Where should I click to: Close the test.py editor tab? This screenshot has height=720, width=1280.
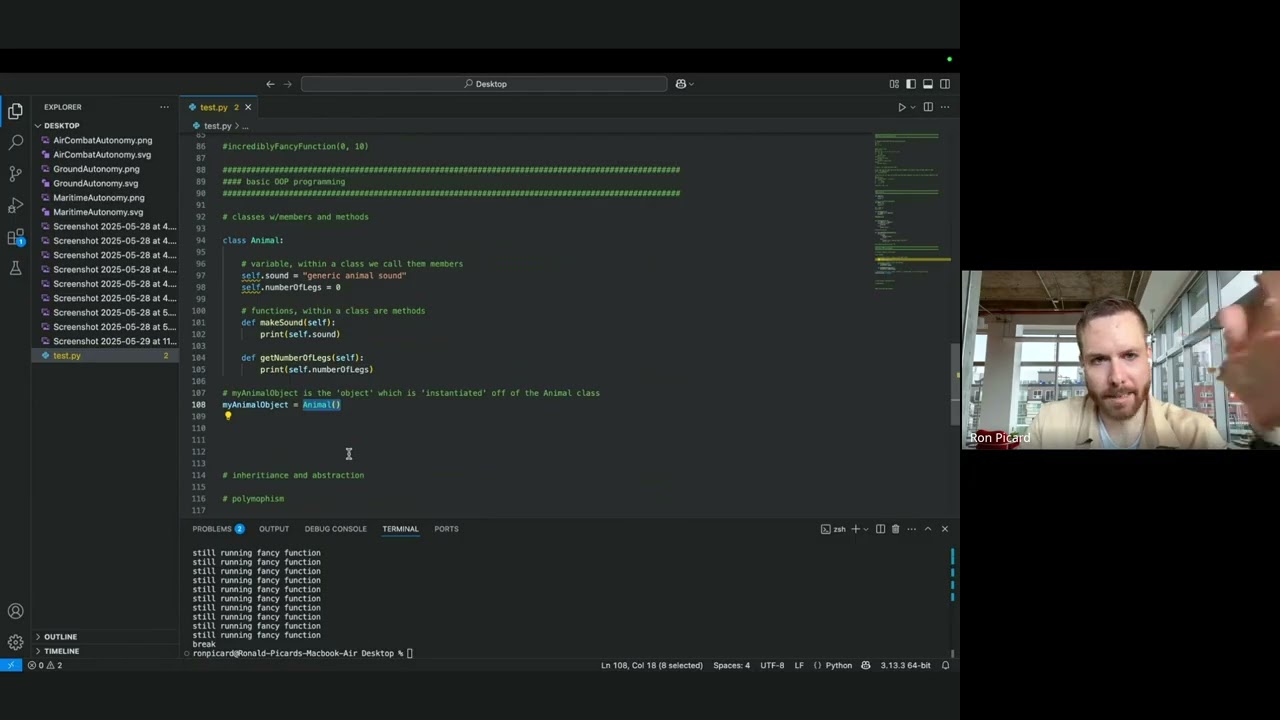248,107
